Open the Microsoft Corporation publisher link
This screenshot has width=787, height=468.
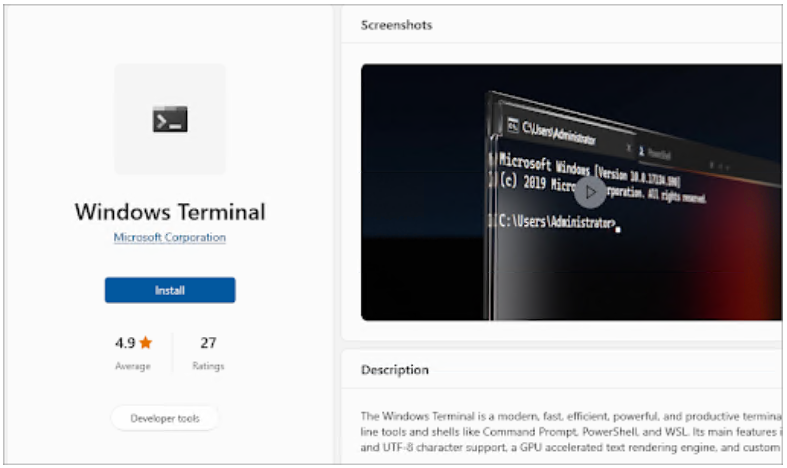[x=170, y=238]
